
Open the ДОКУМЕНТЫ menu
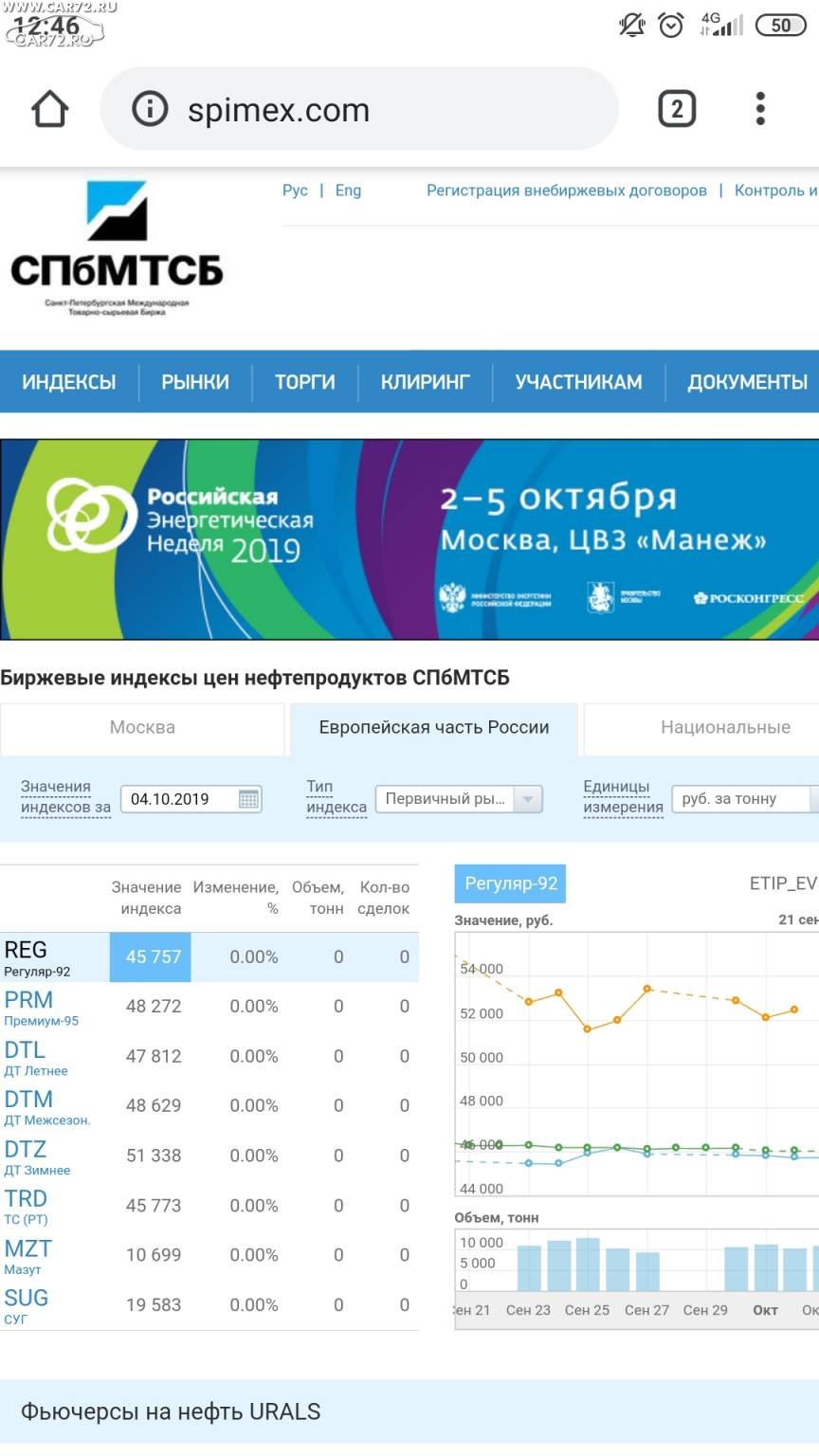[x=748, y=382]
